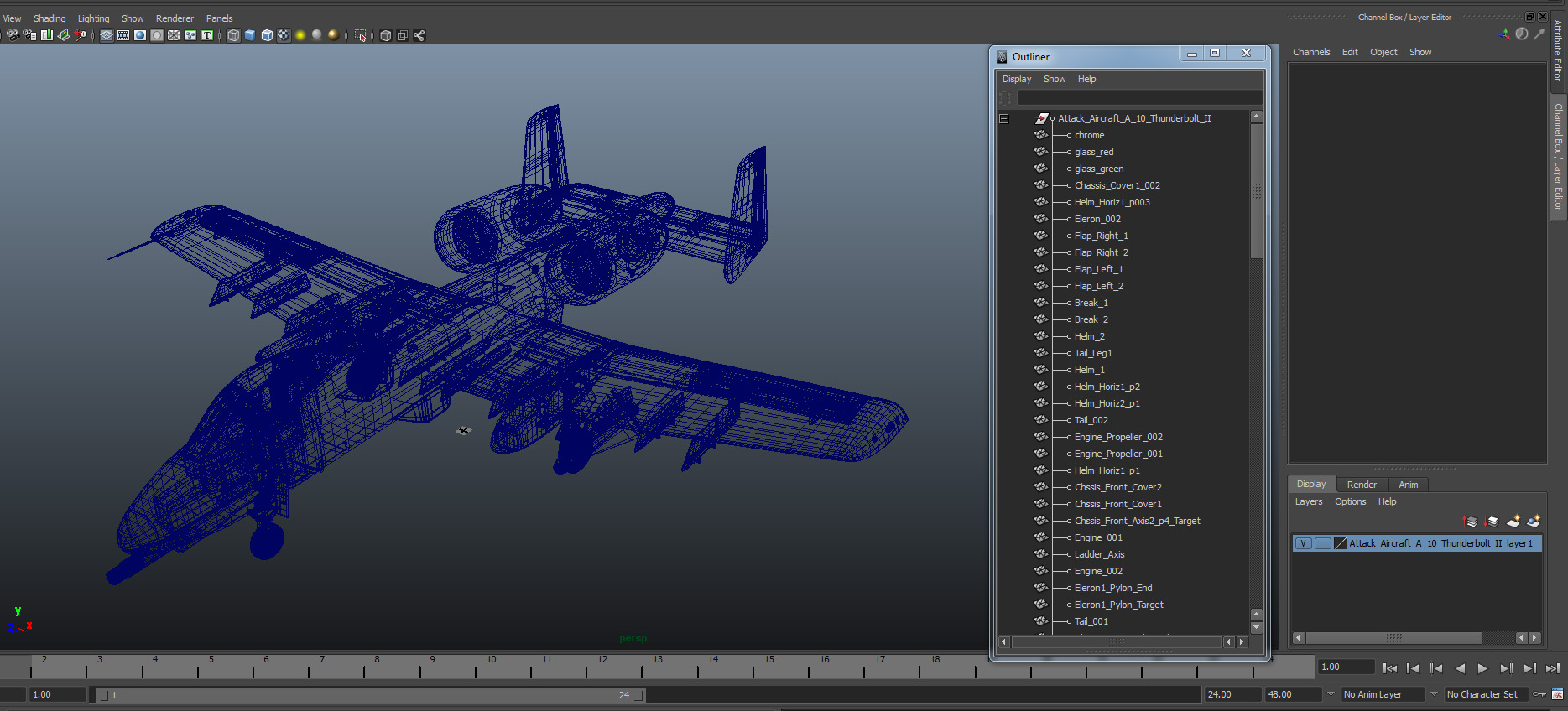Open the Options menu in Layer Editor
The image size is (1568, 711).
click(x=1350, y=501)
